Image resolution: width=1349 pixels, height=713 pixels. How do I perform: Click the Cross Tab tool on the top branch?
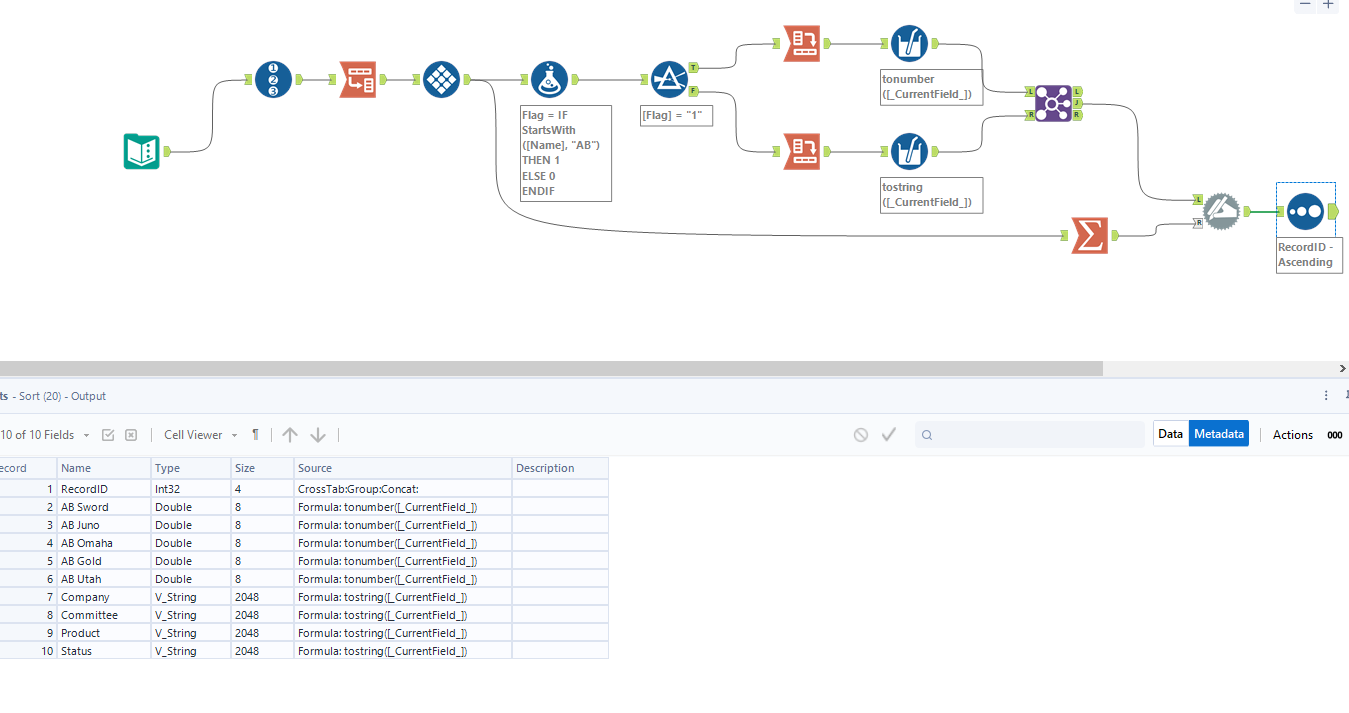801,43
